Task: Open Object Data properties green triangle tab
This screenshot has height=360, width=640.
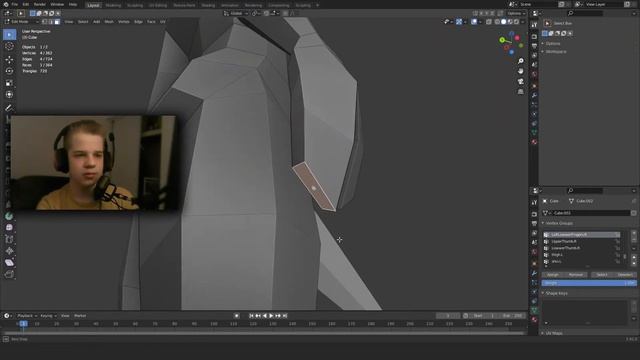Action: 534,311
